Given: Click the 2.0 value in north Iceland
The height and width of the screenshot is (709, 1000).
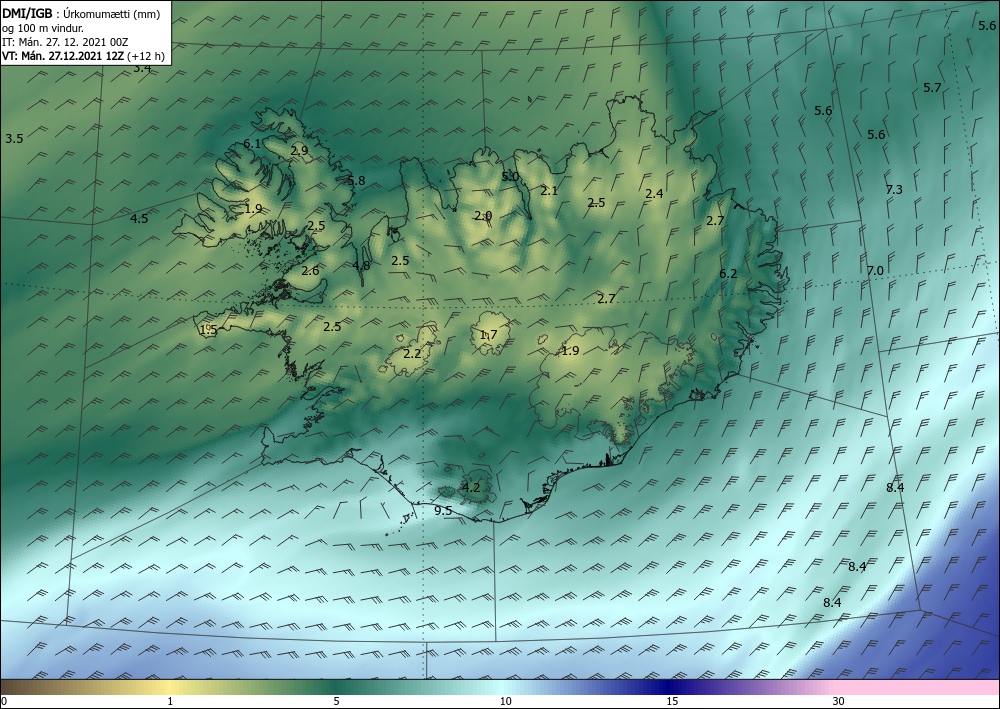Looking at the screenshot, I should (483, 216).
